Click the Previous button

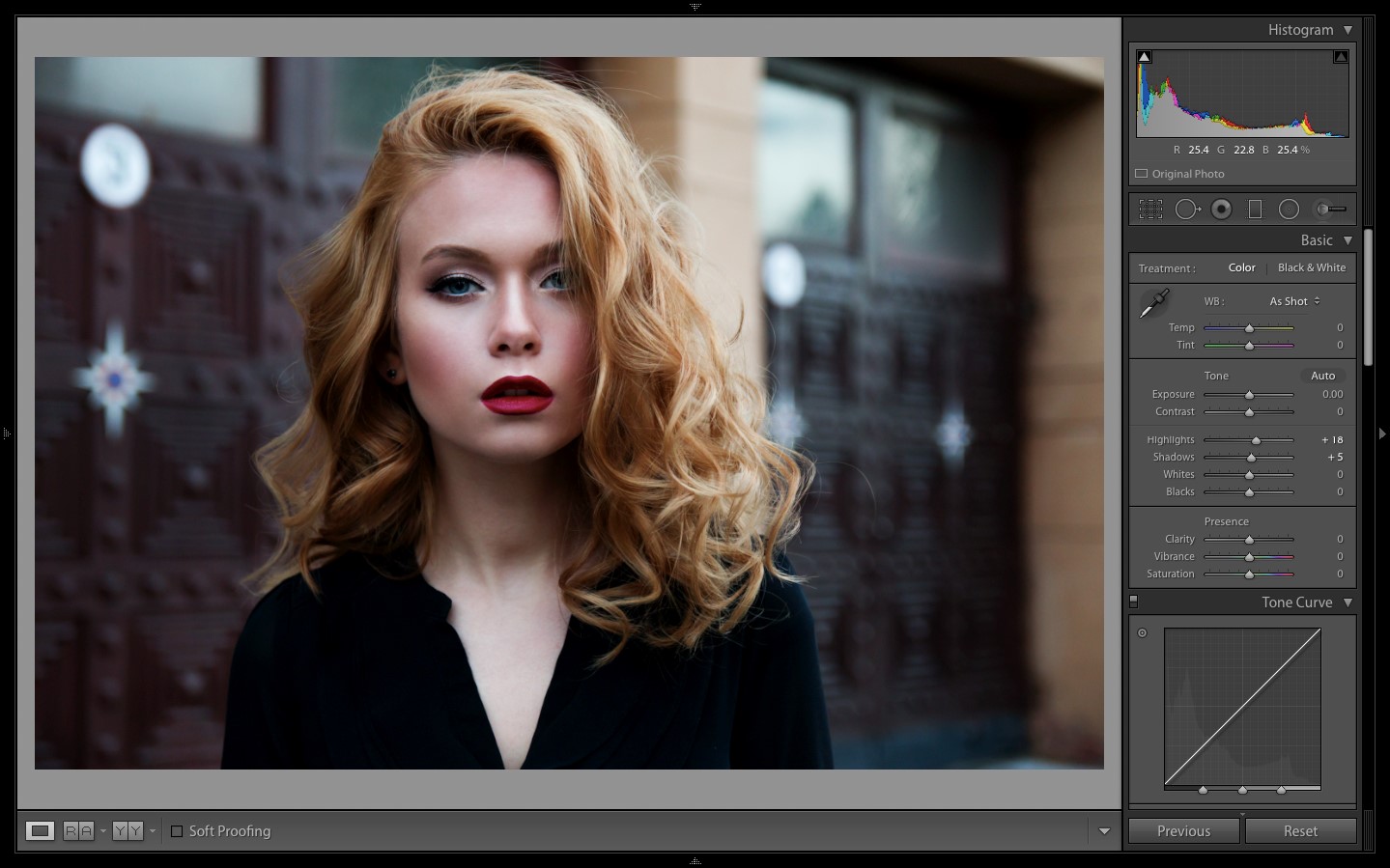(x=1183, y=831)
